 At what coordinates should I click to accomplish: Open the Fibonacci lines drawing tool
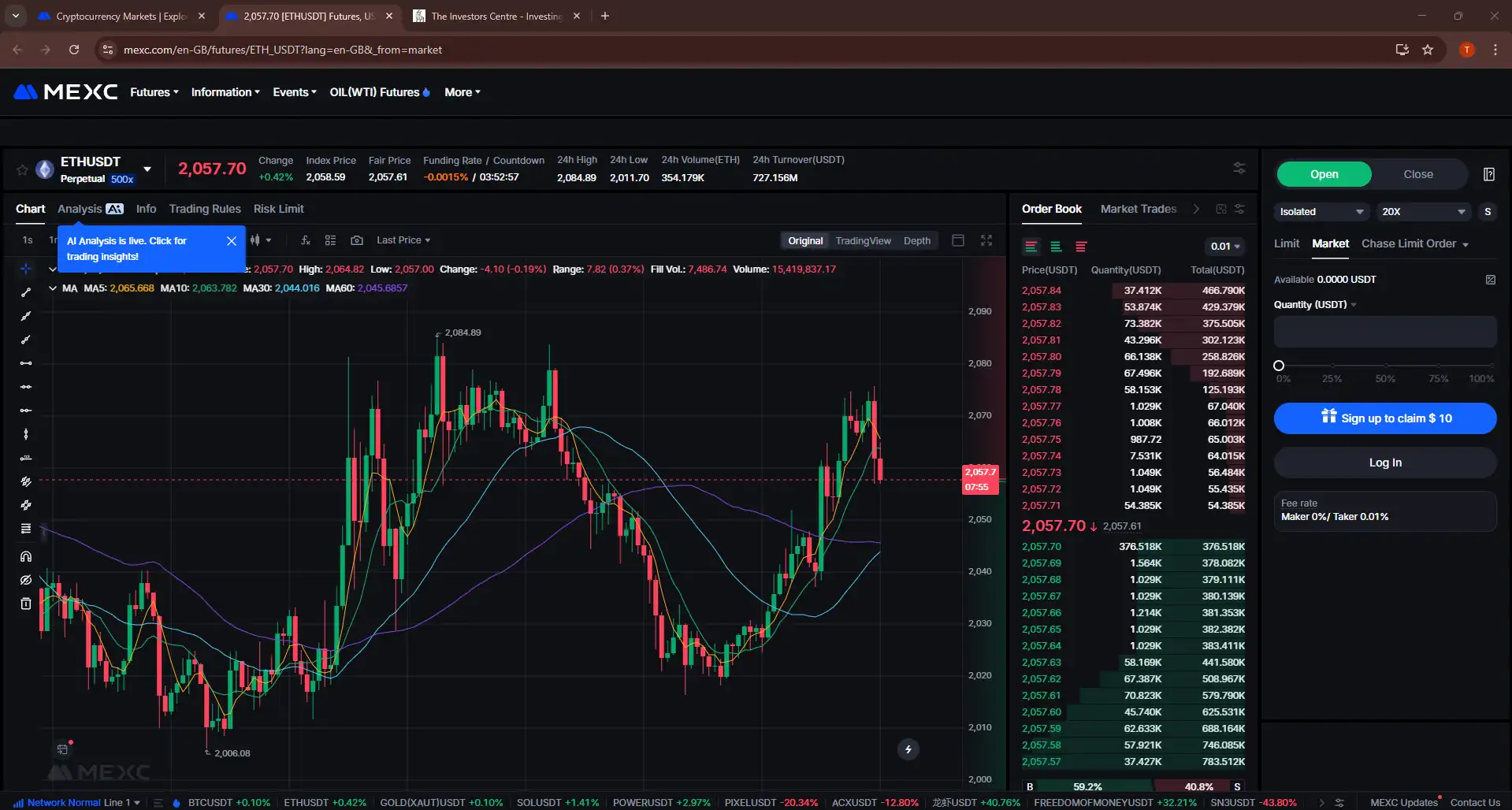(x=26, y=529)
